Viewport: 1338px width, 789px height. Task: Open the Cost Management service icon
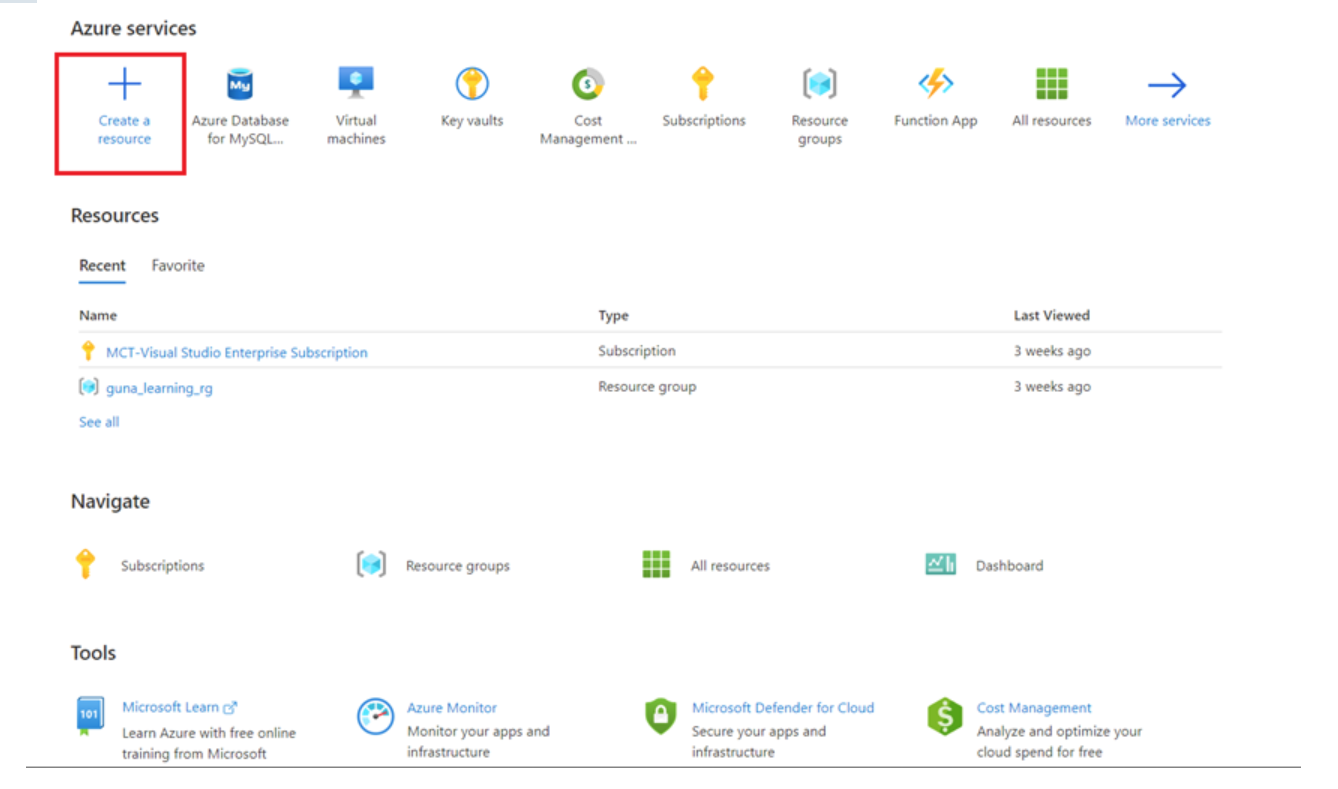click(x=588, y=84)
